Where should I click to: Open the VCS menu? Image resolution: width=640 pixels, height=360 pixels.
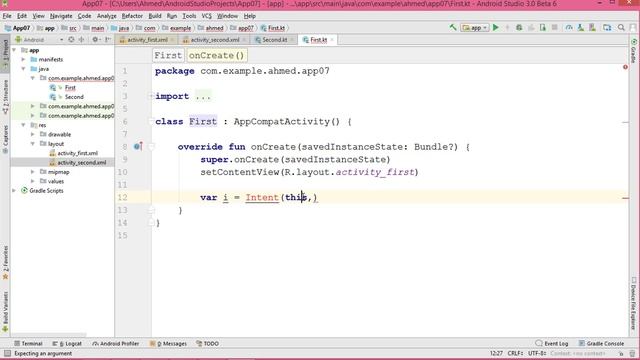pos(207,16)
